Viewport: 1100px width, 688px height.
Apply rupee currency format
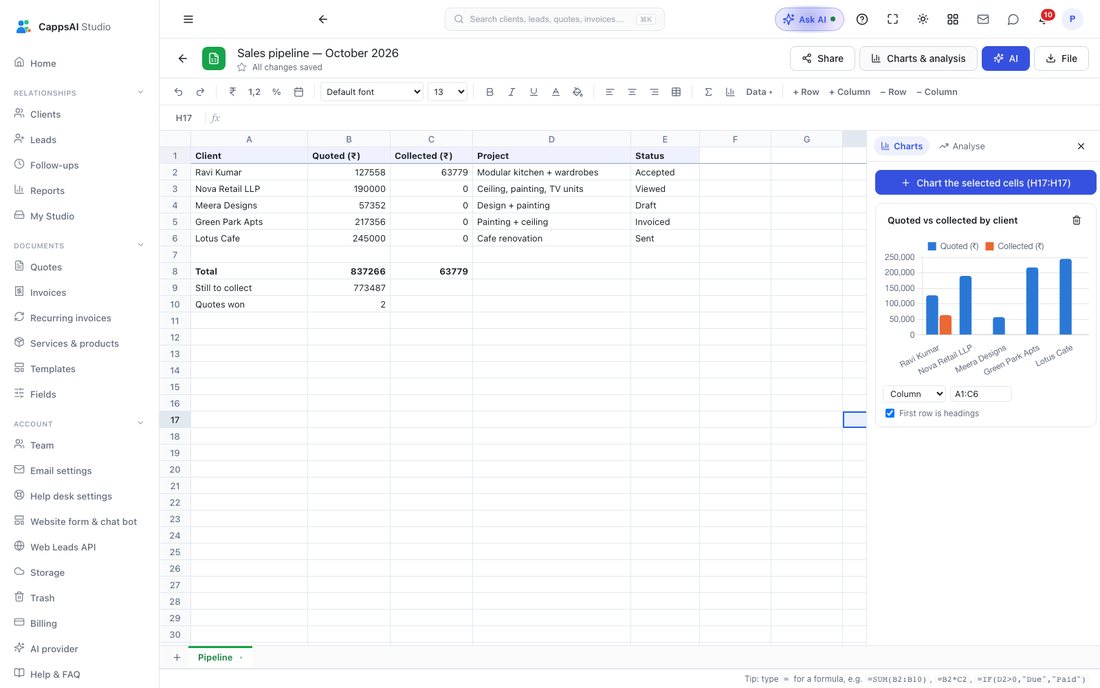coord(232,92)
